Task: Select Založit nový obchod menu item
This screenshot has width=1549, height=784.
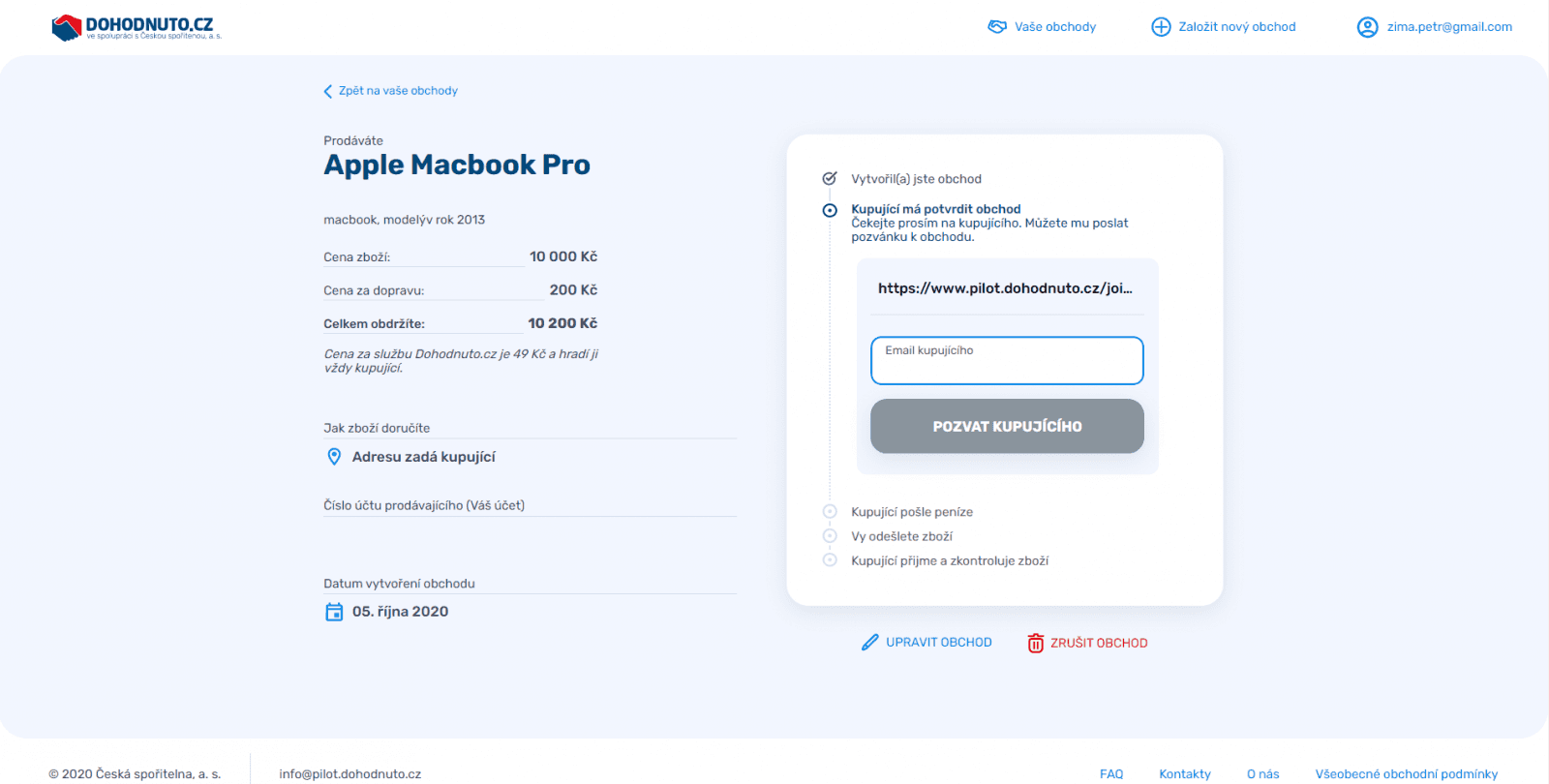Action: pyautogui.click(x=1236, y=27)
